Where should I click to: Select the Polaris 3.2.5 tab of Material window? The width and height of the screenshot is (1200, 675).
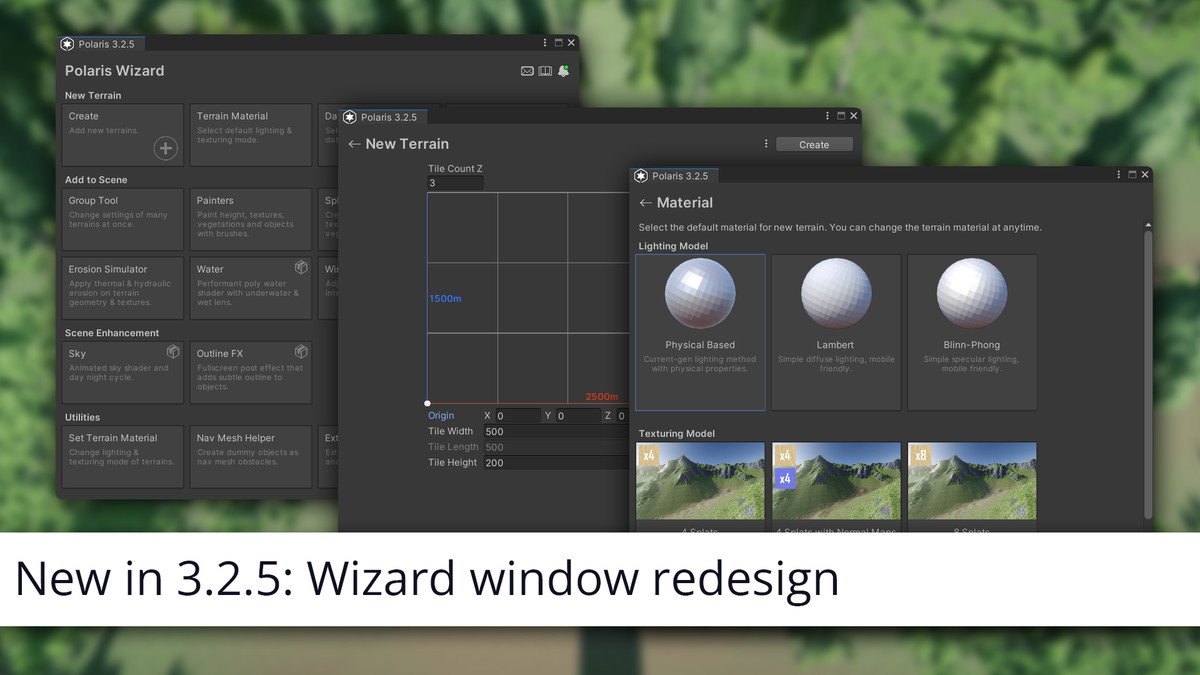pos(675,176)
